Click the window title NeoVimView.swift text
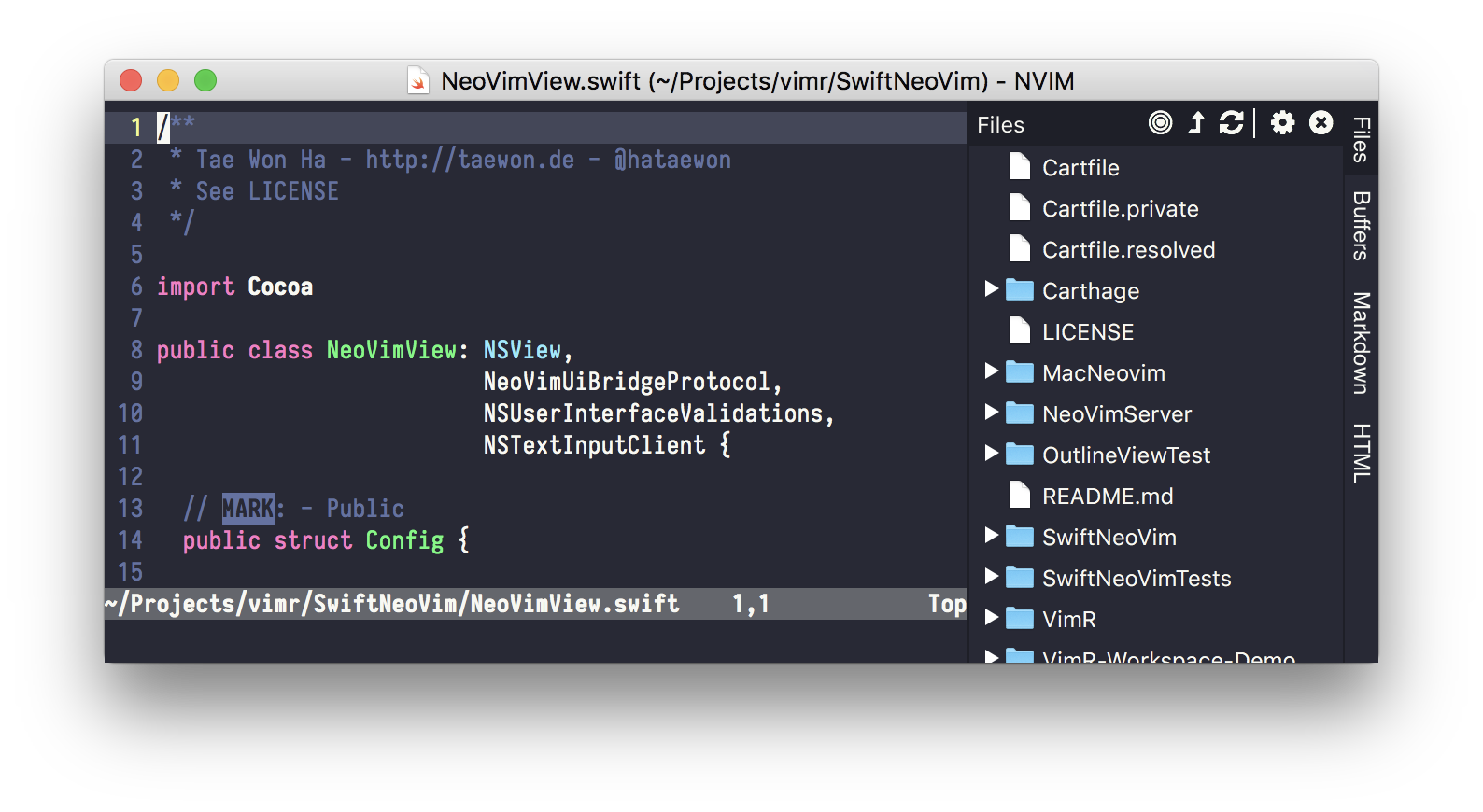This screenshot has height=812, width=1483. pos(541,81)
